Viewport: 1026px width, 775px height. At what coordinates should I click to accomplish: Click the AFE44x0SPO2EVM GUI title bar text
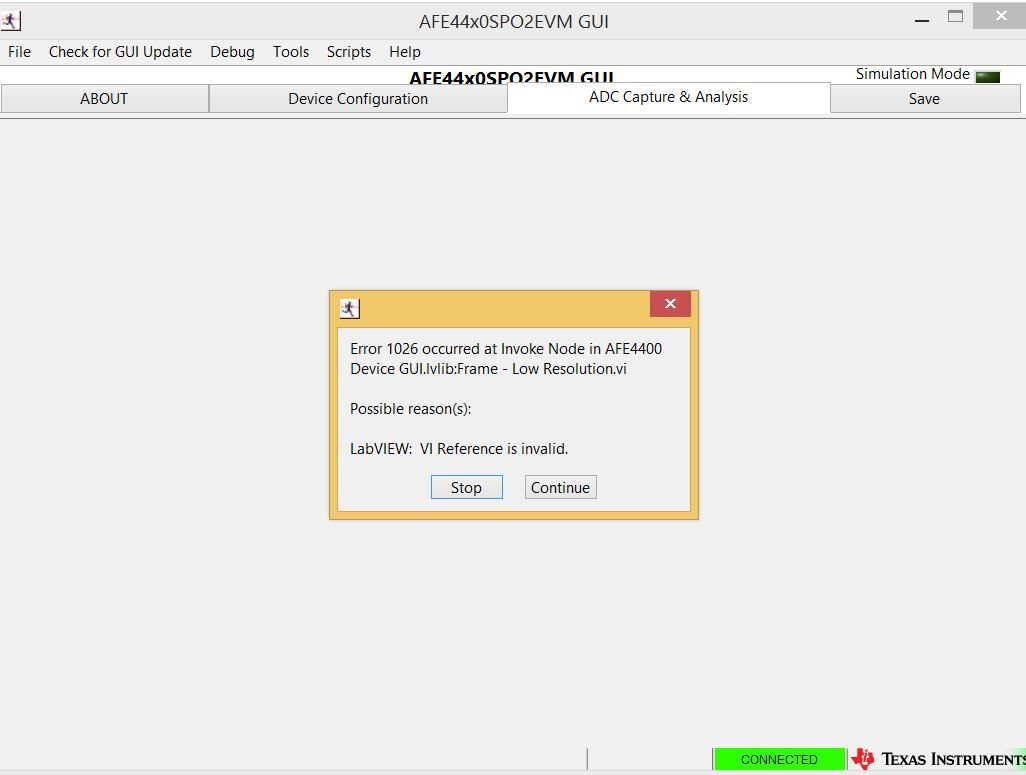514,22
